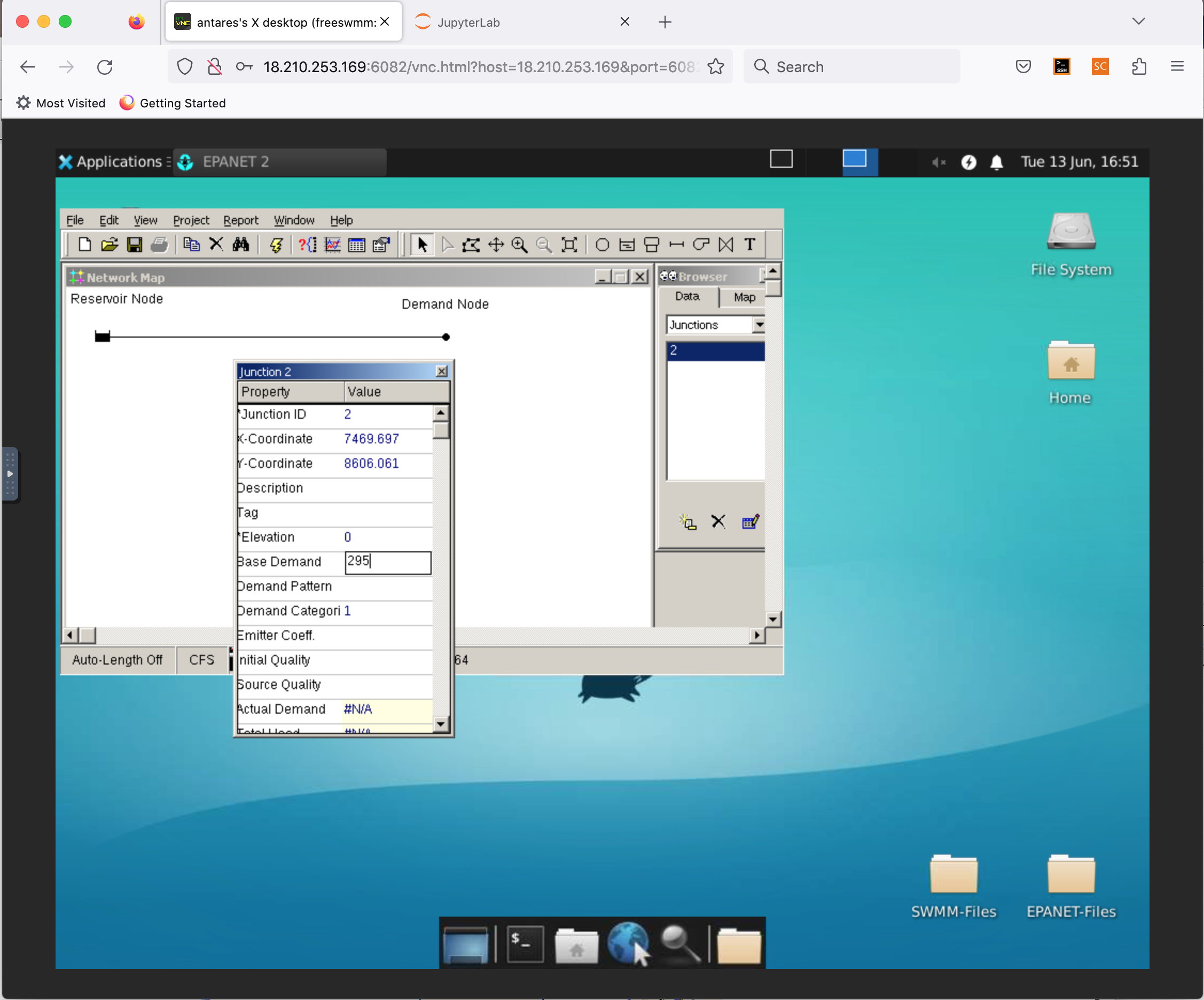Click property editor scrollbar down arrow
This screenshot has width=1204, height=1000.
tap(440, 724)
